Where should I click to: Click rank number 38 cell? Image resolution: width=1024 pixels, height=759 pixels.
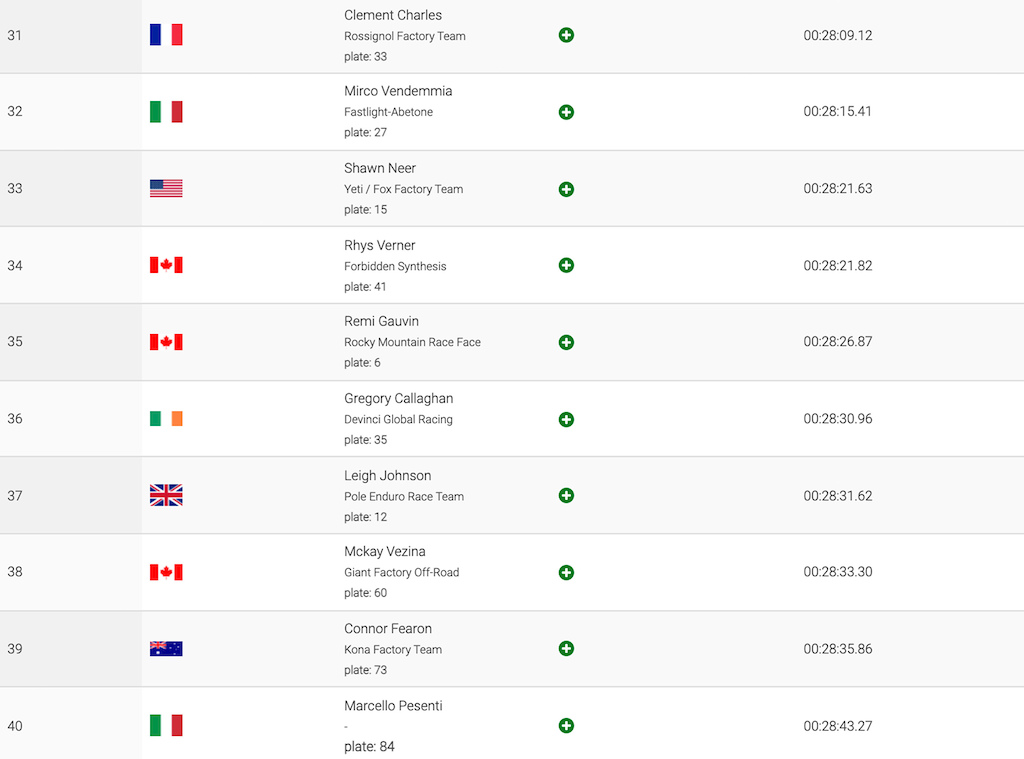pyautogui.click(x=71, y=572)
